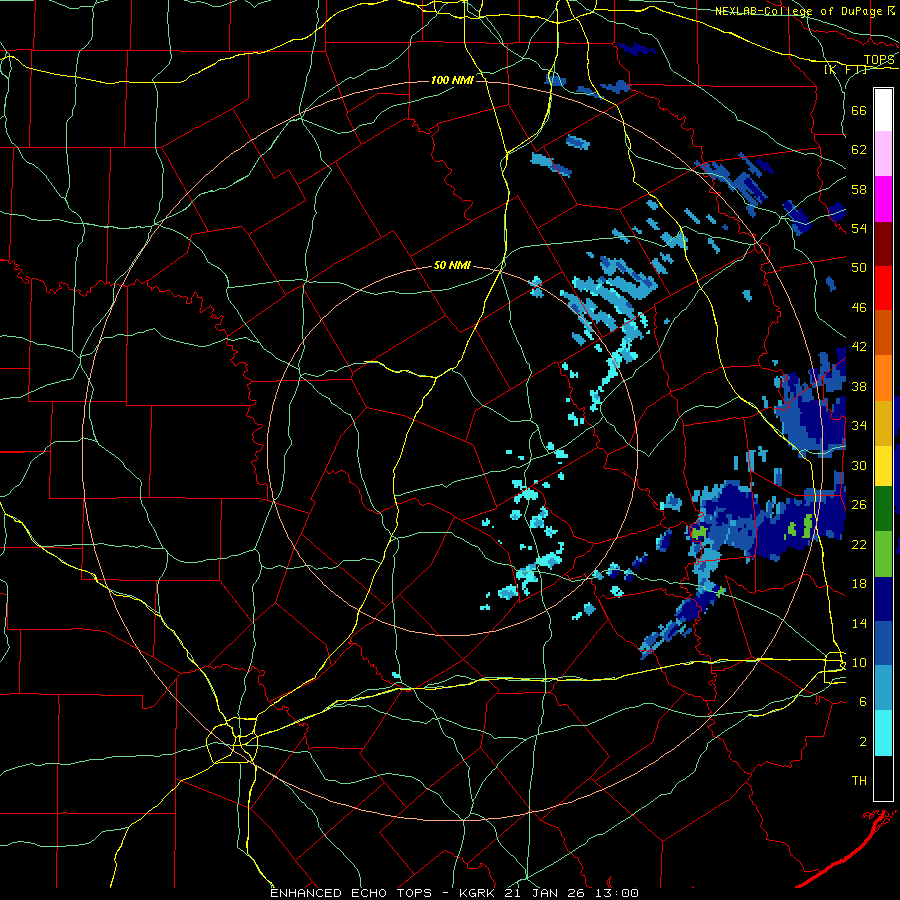Select the "62" legend value

859,150
